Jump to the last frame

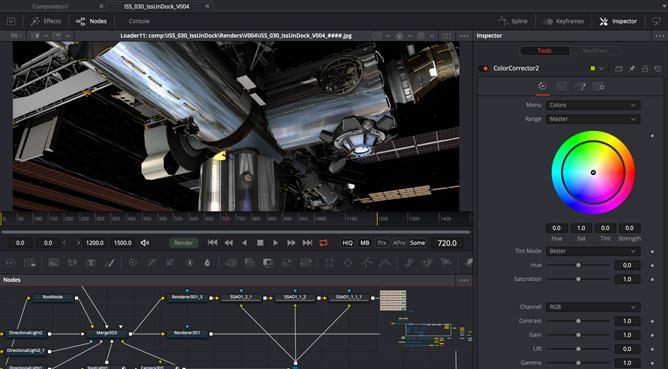coord(307,243)
